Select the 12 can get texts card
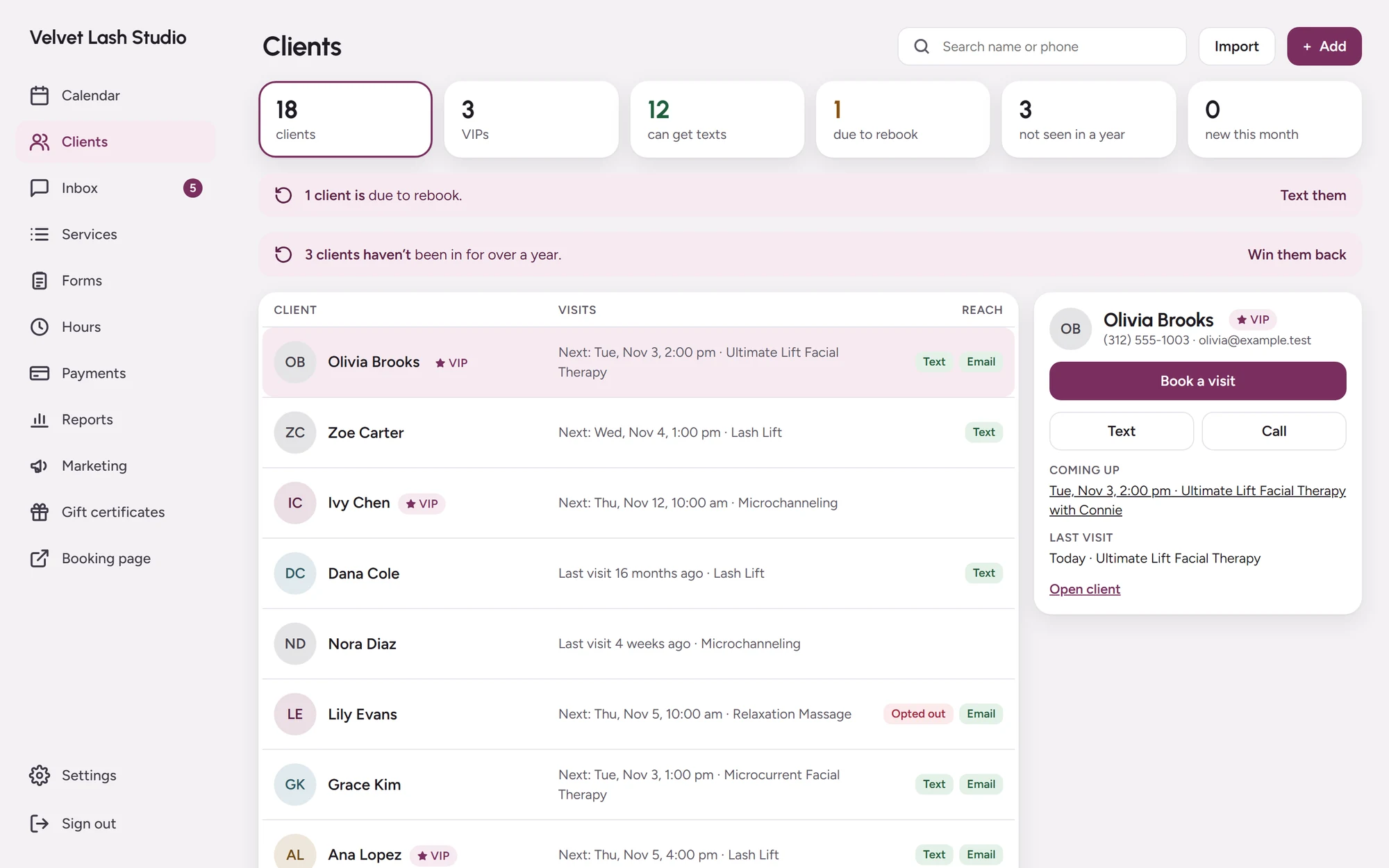This screenshot has height=868, width=1389. coord(717,119)
